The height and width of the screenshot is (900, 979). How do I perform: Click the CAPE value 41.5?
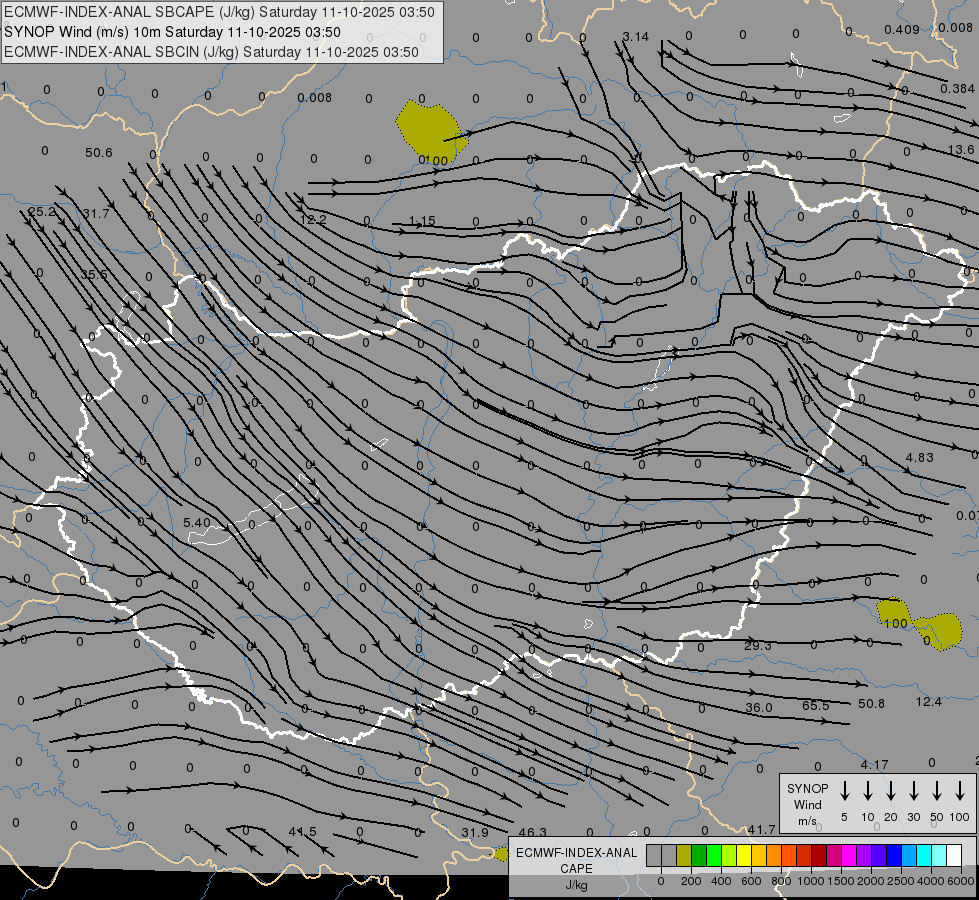click(x=303, y=831)
